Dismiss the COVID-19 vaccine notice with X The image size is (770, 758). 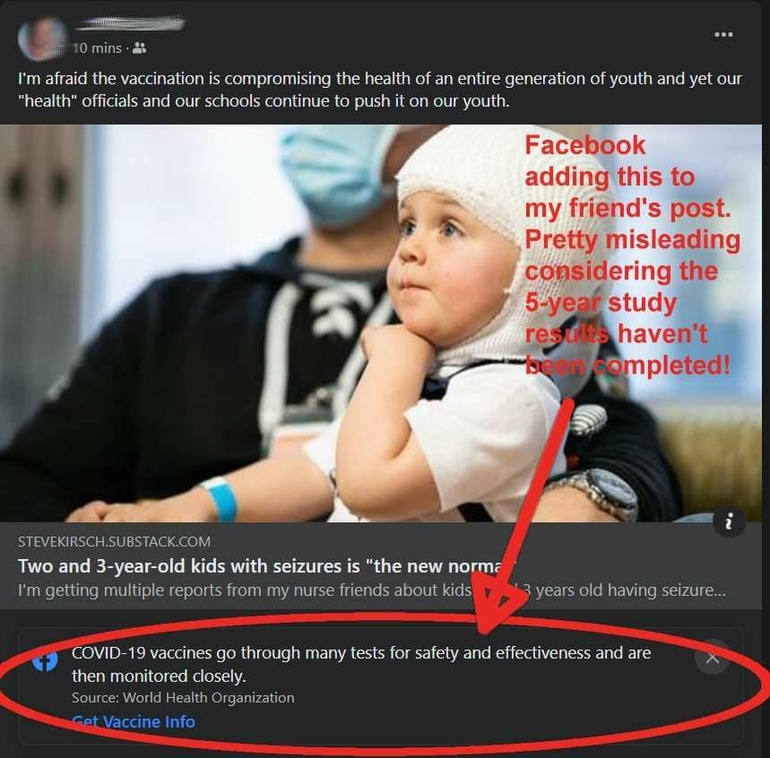[x=712, y=657]
